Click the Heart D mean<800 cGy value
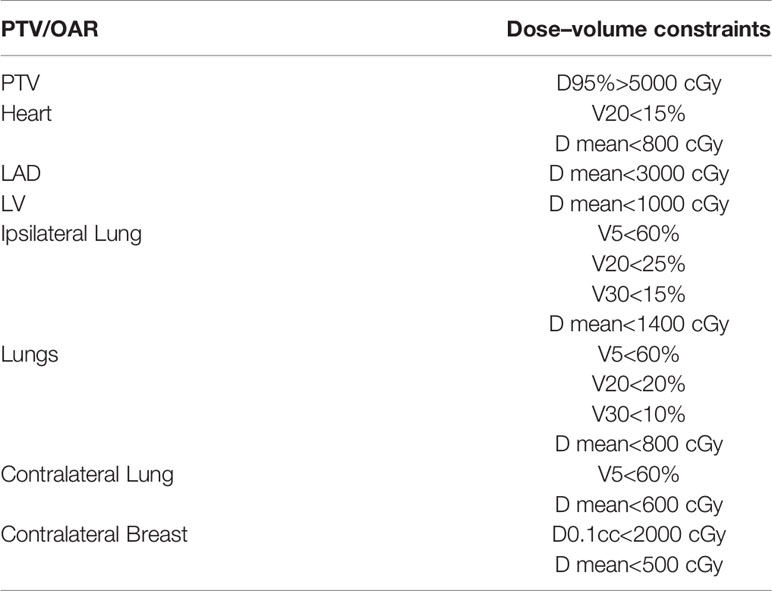Screen dimensions: 772x591 coord(639,144)
